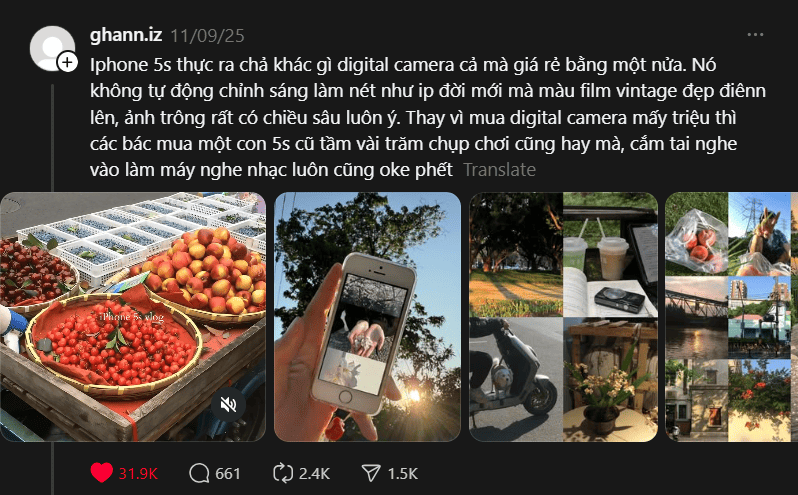
Task: Open the scooter and flowers collage photo
Action: point(563,316)
